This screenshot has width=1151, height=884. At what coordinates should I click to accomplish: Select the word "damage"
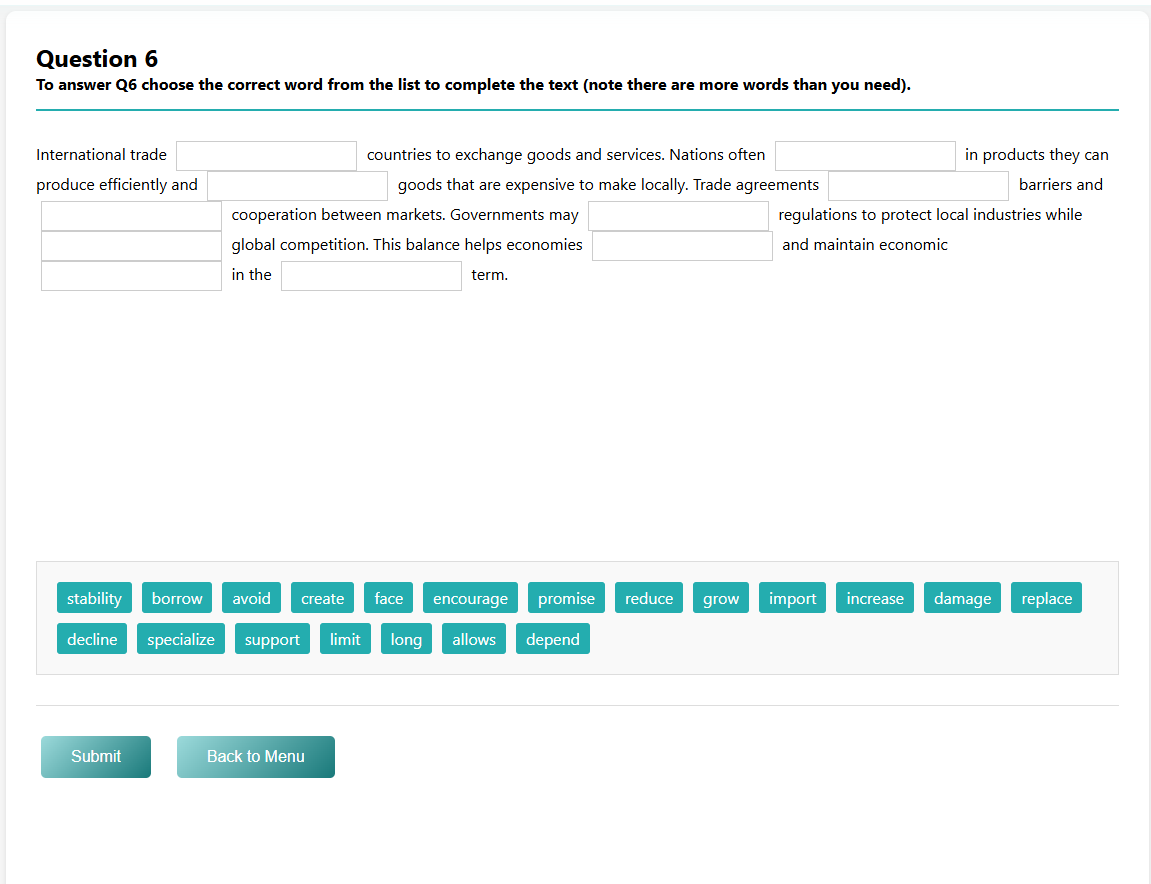pos(962,597)
